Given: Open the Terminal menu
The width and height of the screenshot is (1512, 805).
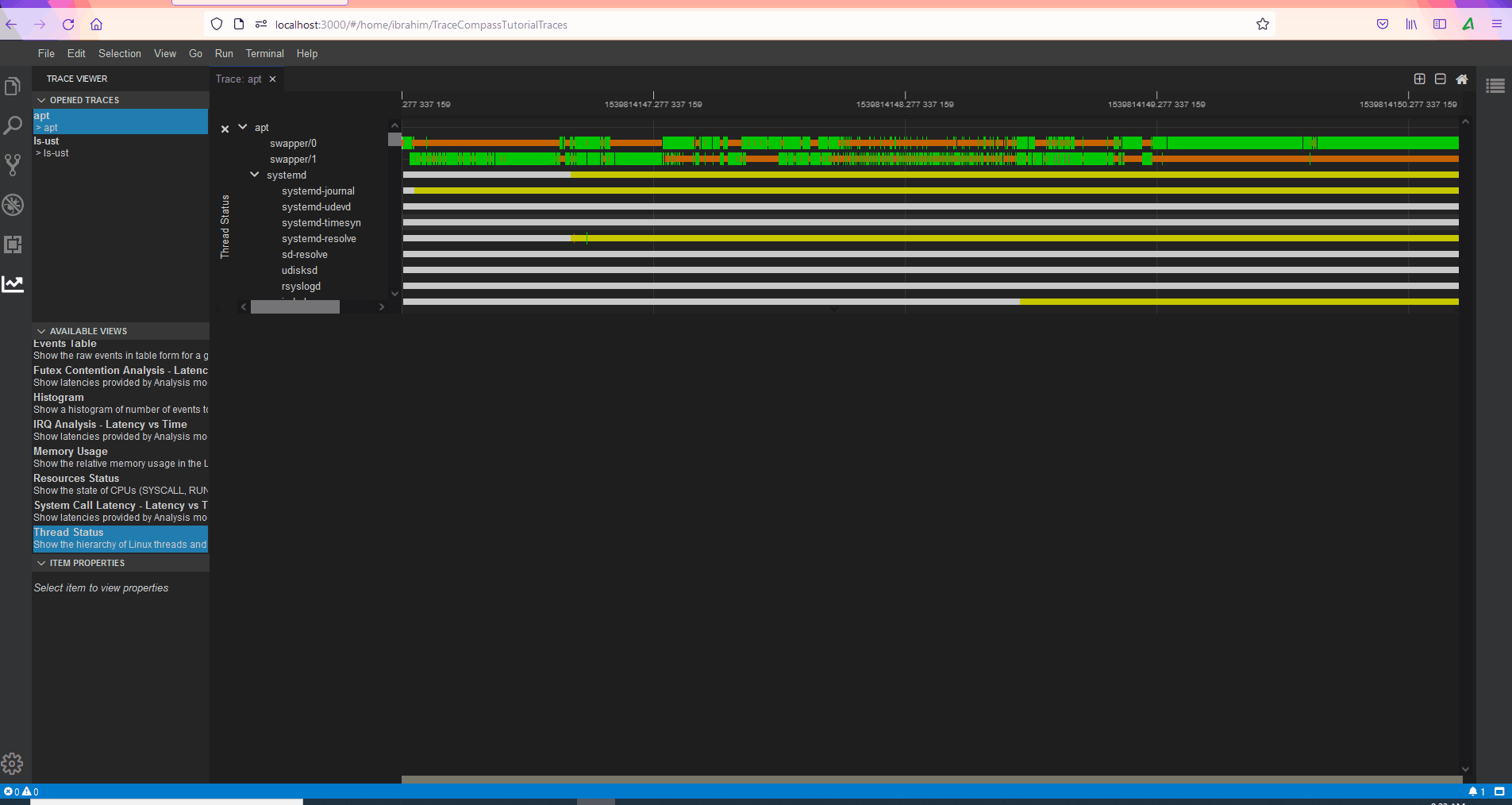Looking at the screenshot, I should click(264, 53).
